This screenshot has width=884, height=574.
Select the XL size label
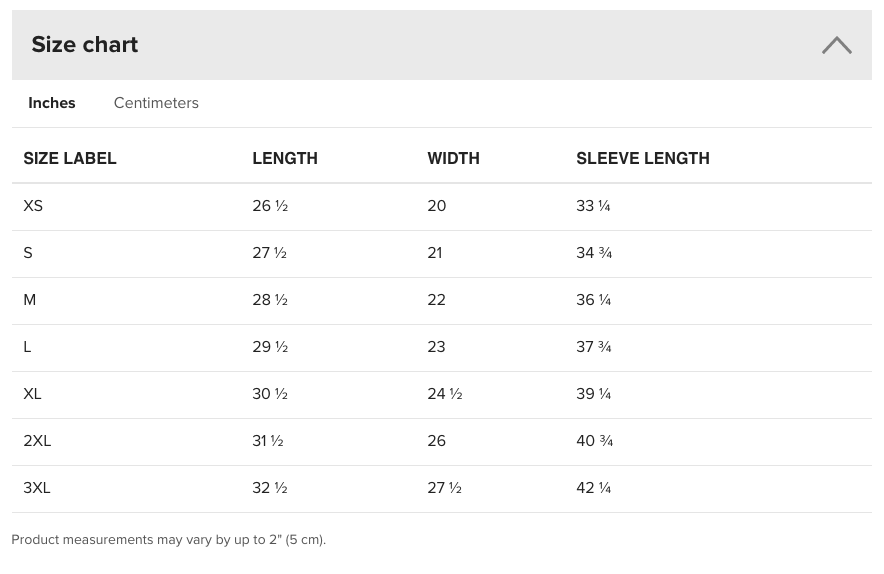click(33, 394)
